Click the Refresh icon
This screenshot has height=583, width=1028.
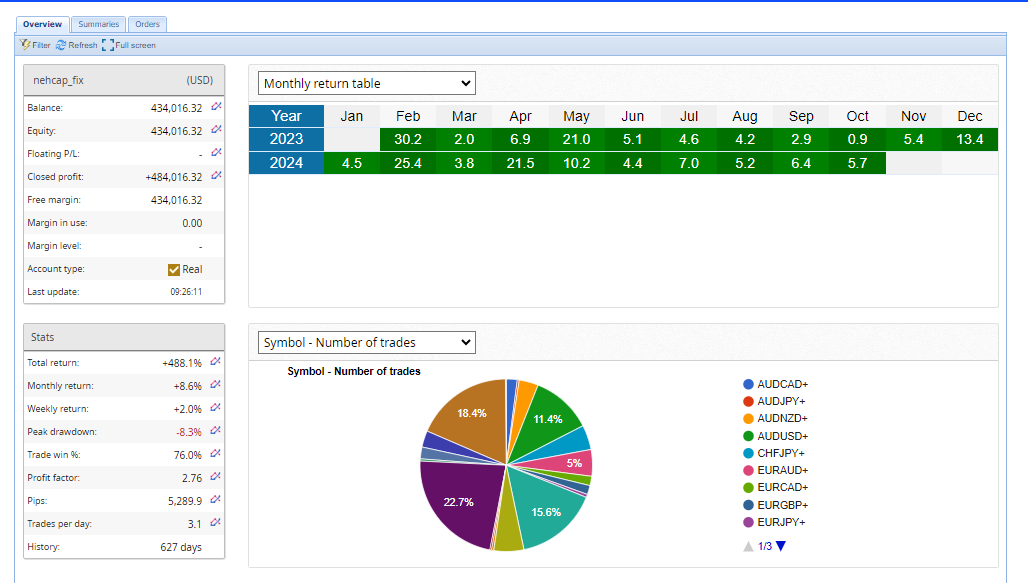(x=61, y=45)
